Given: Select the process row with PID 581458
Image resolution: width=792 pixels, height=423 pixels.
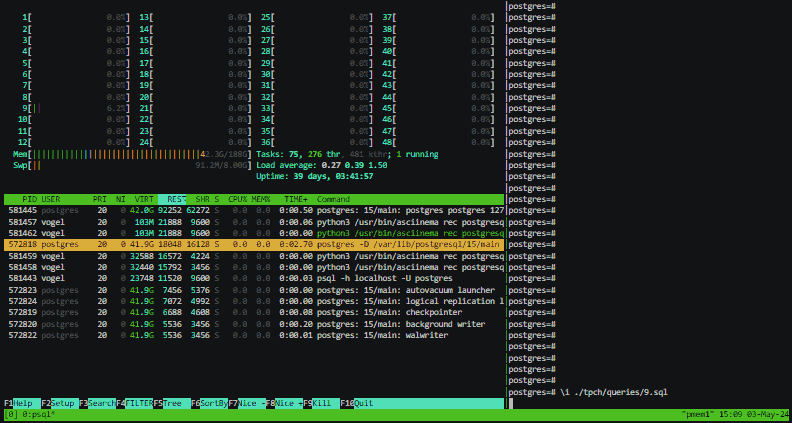Looking at the screenshot, I should (x=254, y=267).
